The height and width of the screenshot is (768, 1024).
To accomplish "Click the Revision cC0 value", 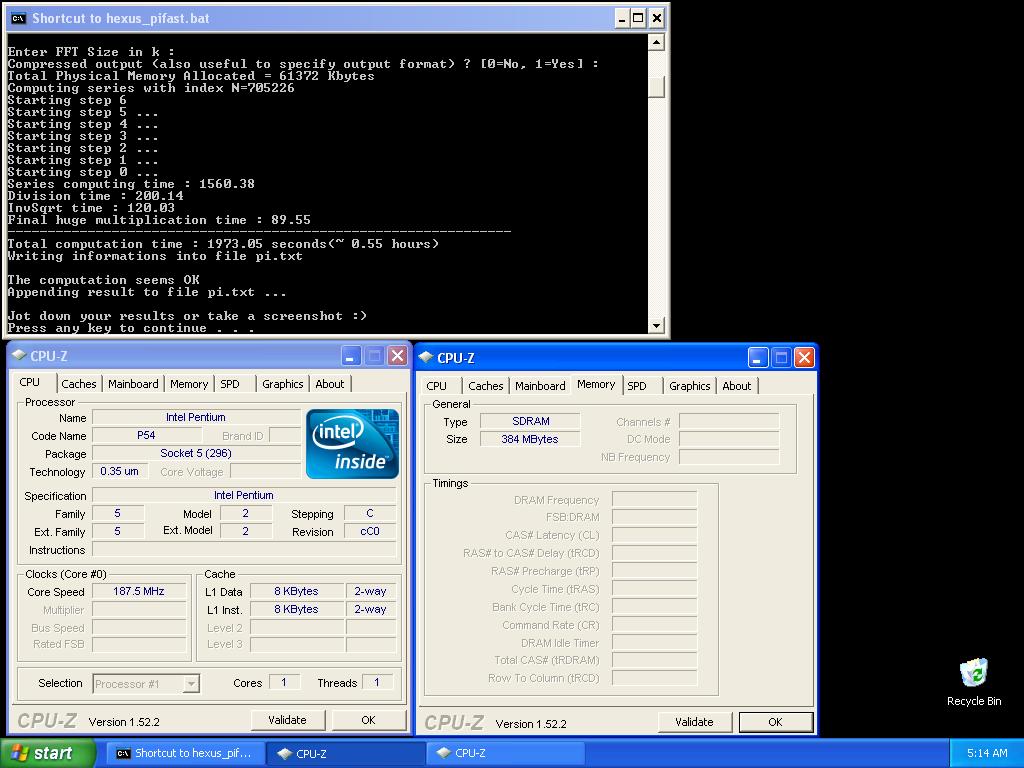I will [370, 532].
